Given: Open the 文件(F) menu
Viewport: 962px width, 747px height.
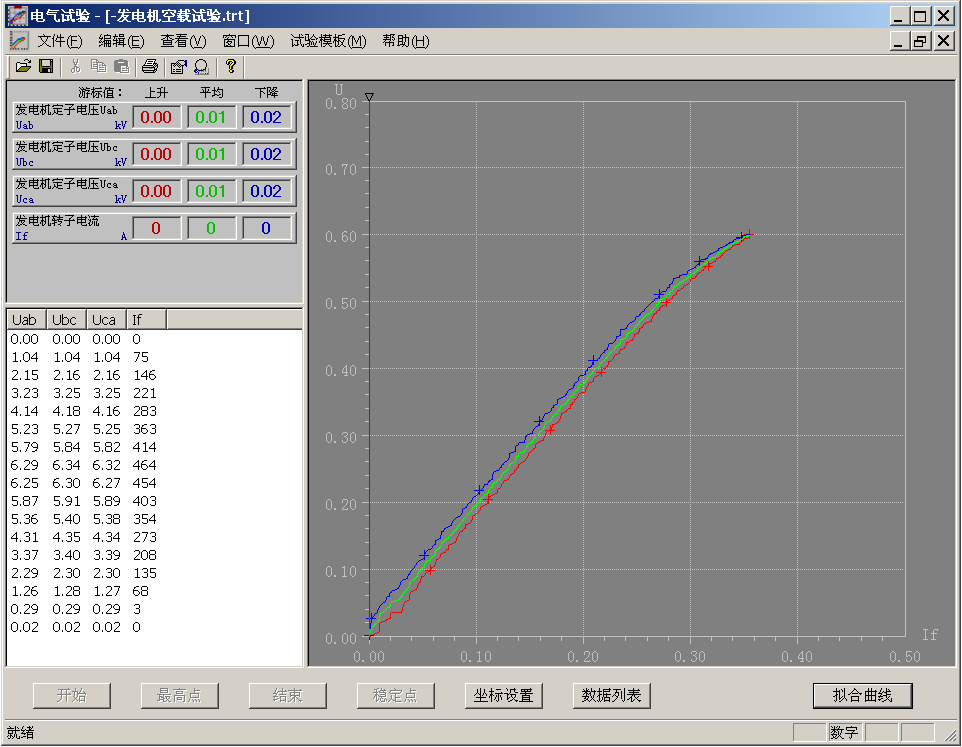Looking at the screenshot, I should 60,41.
